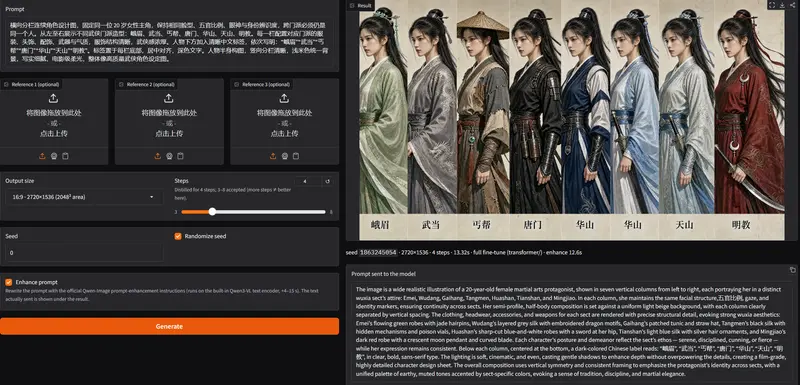Select webcam source under Reference 3

point(284,156)
